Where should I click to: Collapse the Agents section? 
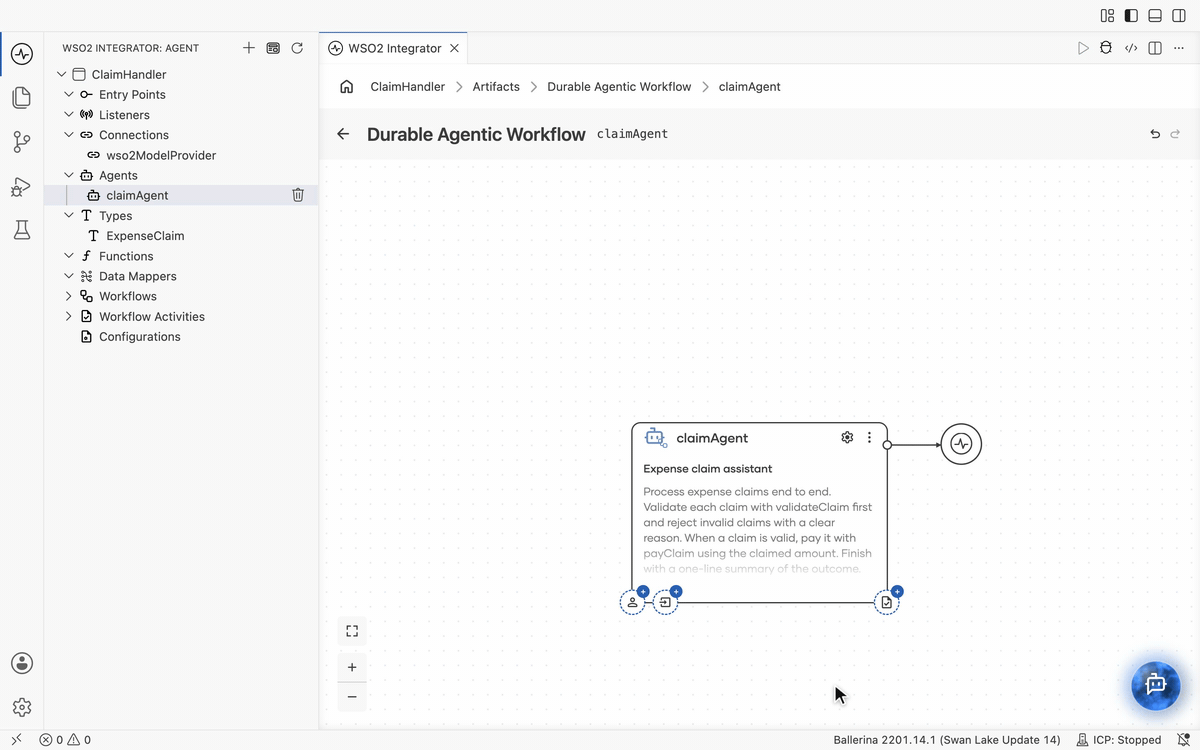pyautogui.click(x=69, y=175)
